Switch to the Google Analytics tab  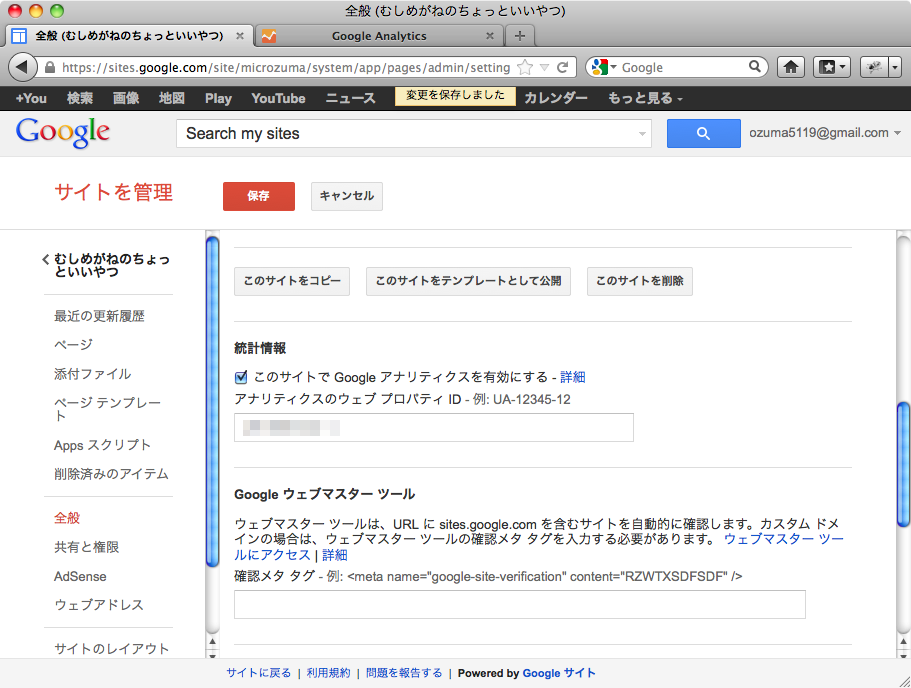pos(379,36)
